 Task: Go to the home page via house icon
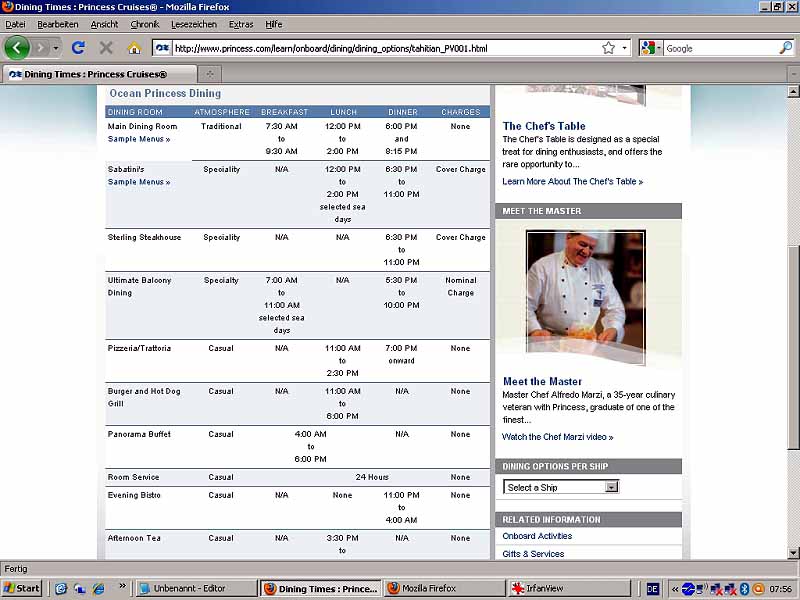134,48
